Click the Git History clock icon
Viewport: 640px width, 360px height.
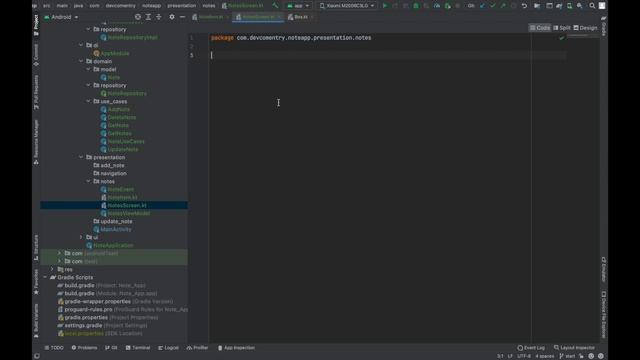pyautogui.click(x=513, y=6)
